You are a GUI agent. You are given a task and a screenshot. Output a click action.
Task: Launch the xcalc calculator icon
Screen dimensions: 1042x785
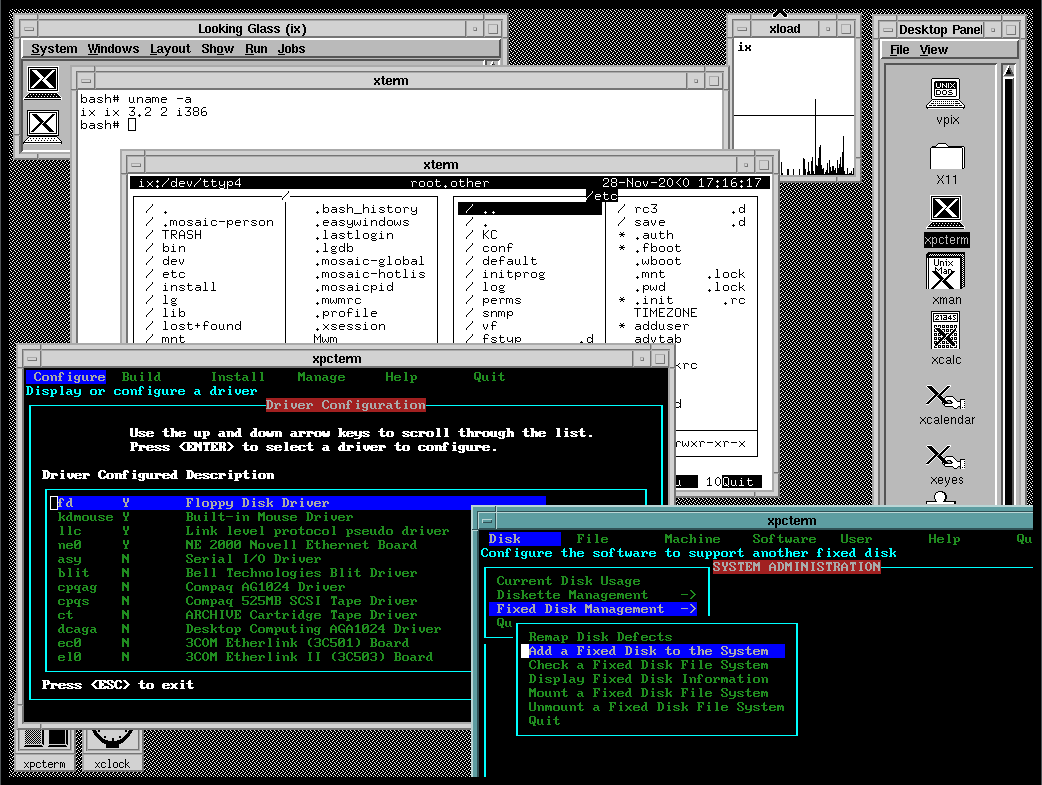pos(946,331)
